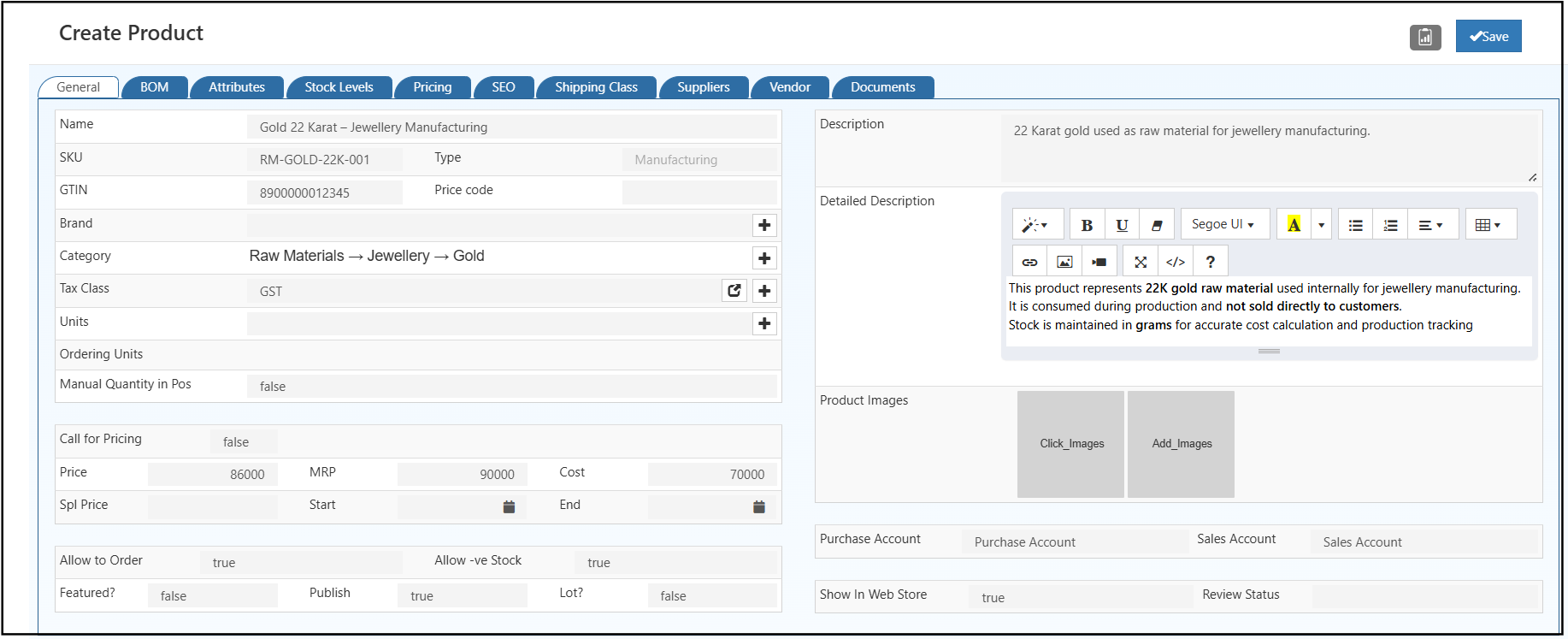This screenshot has width=1568, height=639.
Task: Insert a picture in the detailed description
Action: [1064, 262]
